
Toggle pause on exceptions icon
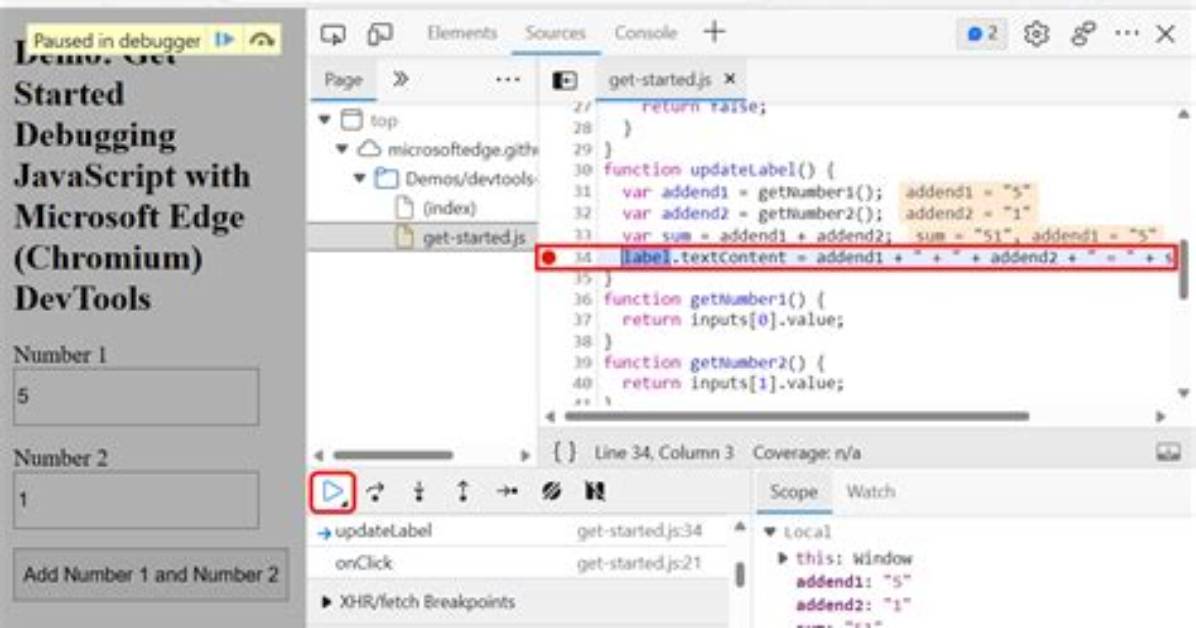tap(594, 491)
